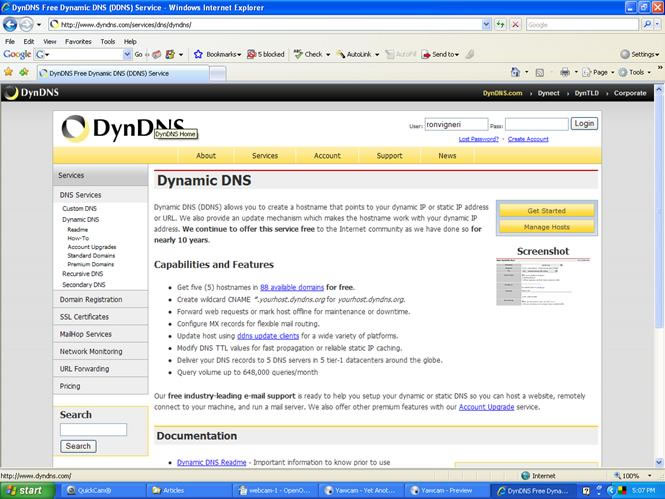Click the red Stop loading button
The image size is (665, 499).
[515, 25]
